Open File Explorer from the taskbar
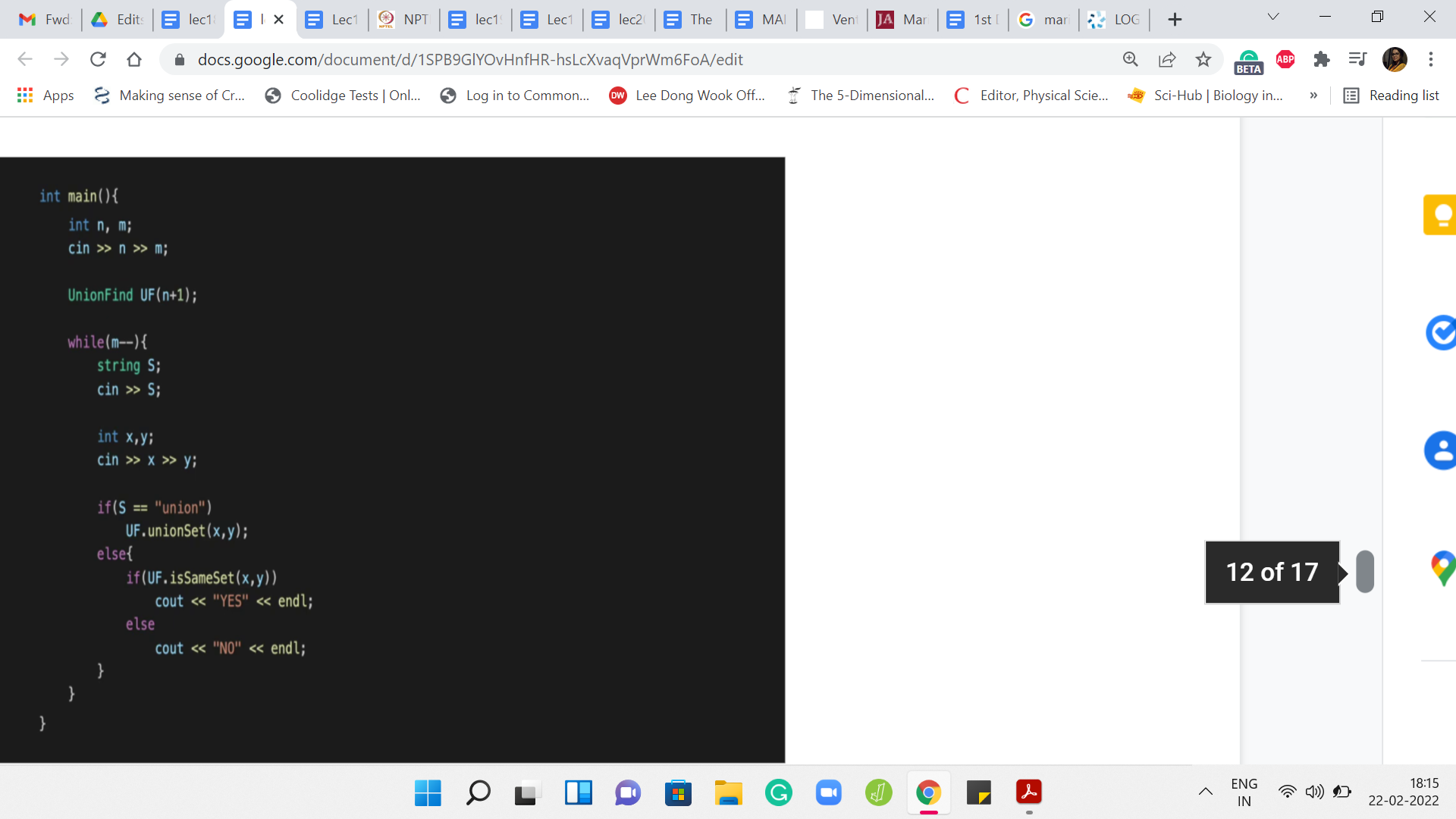 [728, 793]
